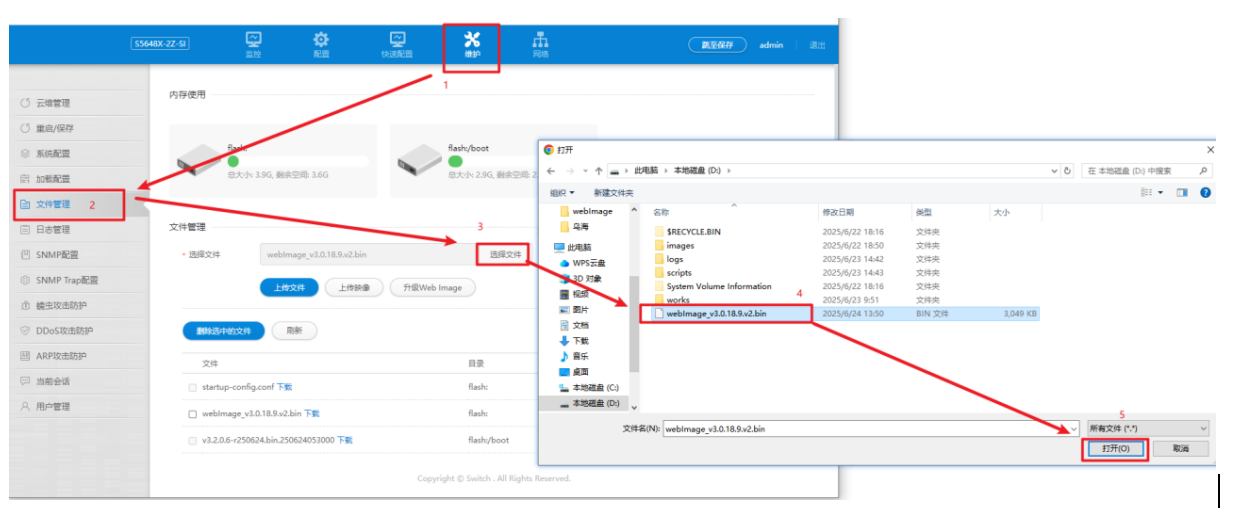Toggle the preview pane icon in dialog
The width and height of the screenshot is (1237, 529).
(1182, 192)
